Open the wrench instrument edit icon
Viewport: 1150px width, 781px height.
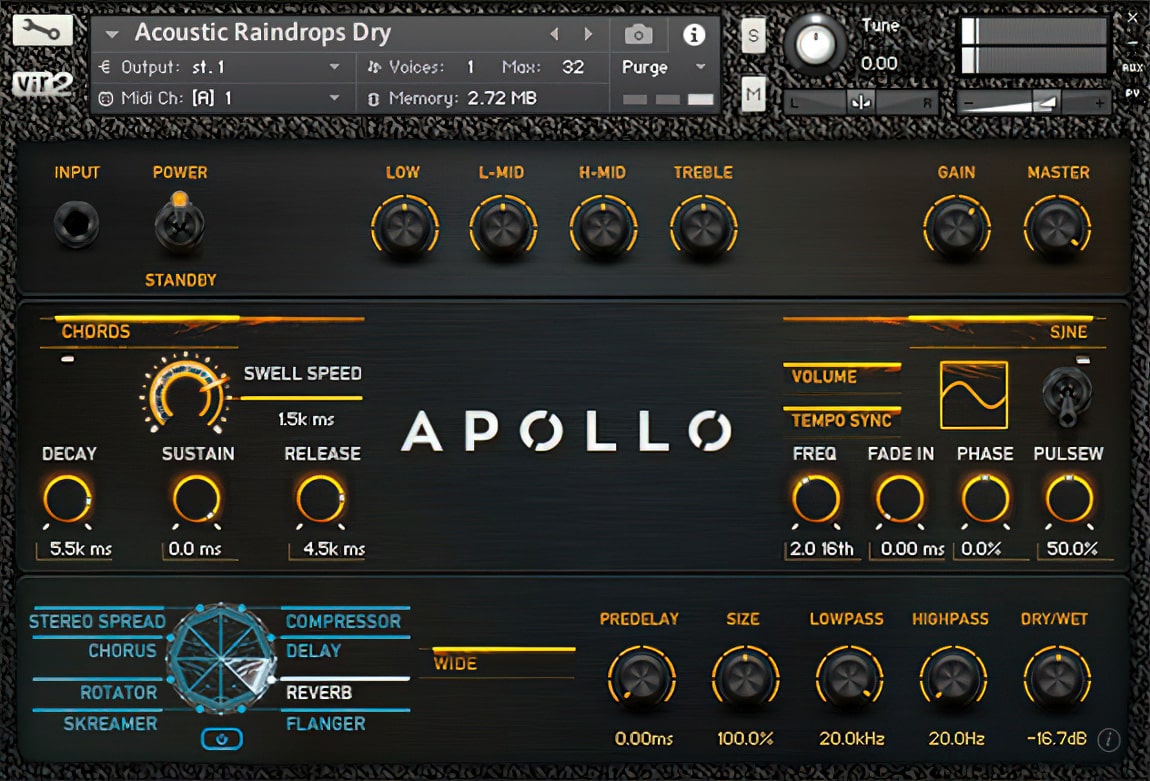click(x=43, y=31)
